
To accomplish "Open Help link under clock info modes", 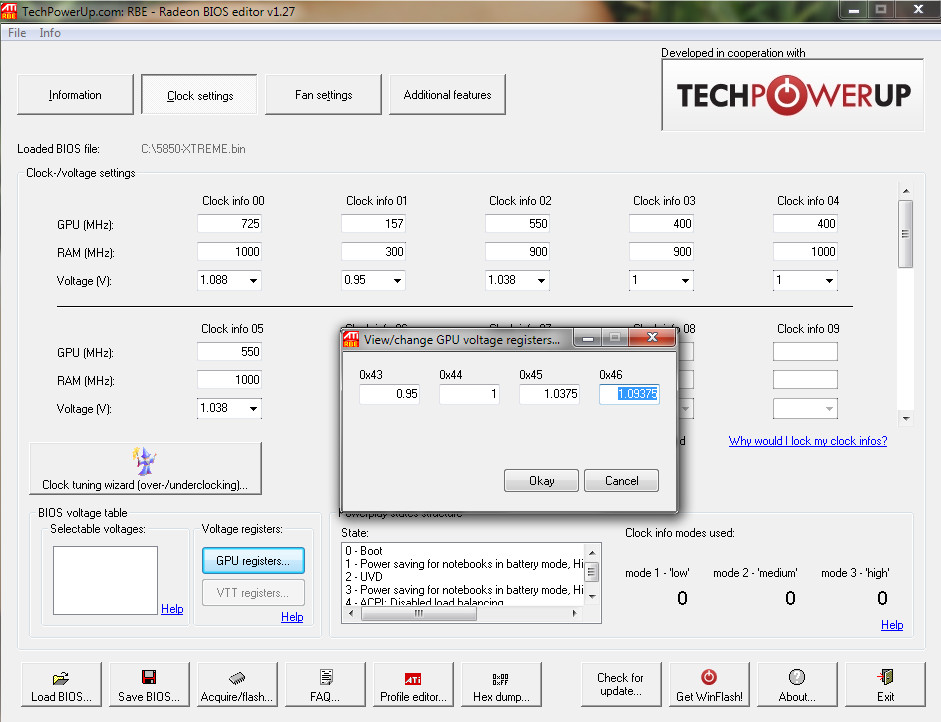I will tap(892, 625).
